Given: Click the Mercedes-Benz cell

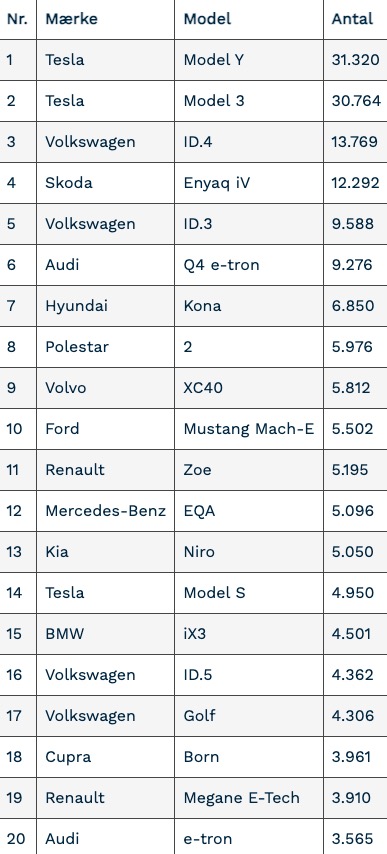Looking at the screenshot, I should point(105,511).
